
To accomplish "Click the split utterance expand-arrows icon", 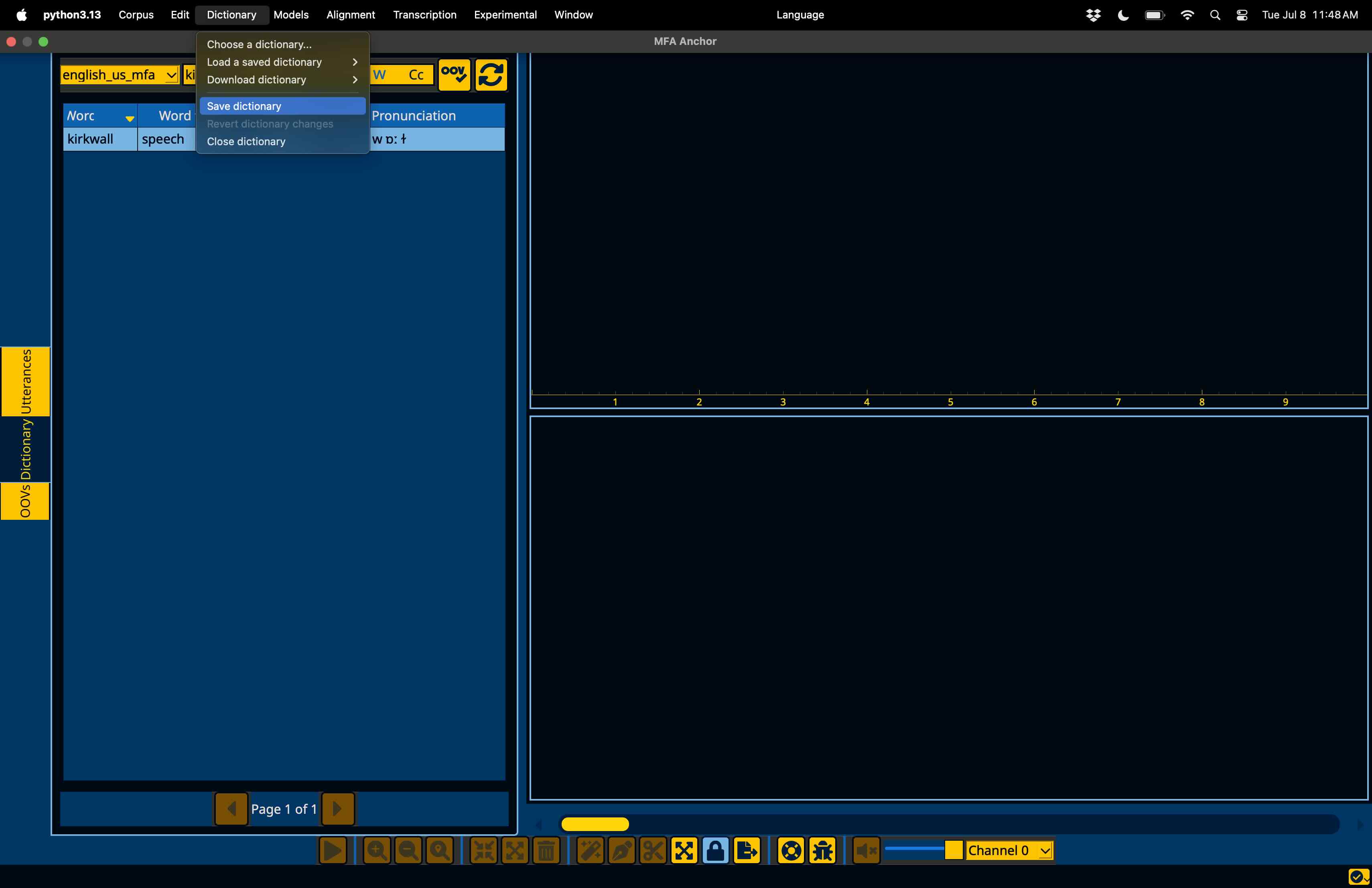I will (515, 851).
